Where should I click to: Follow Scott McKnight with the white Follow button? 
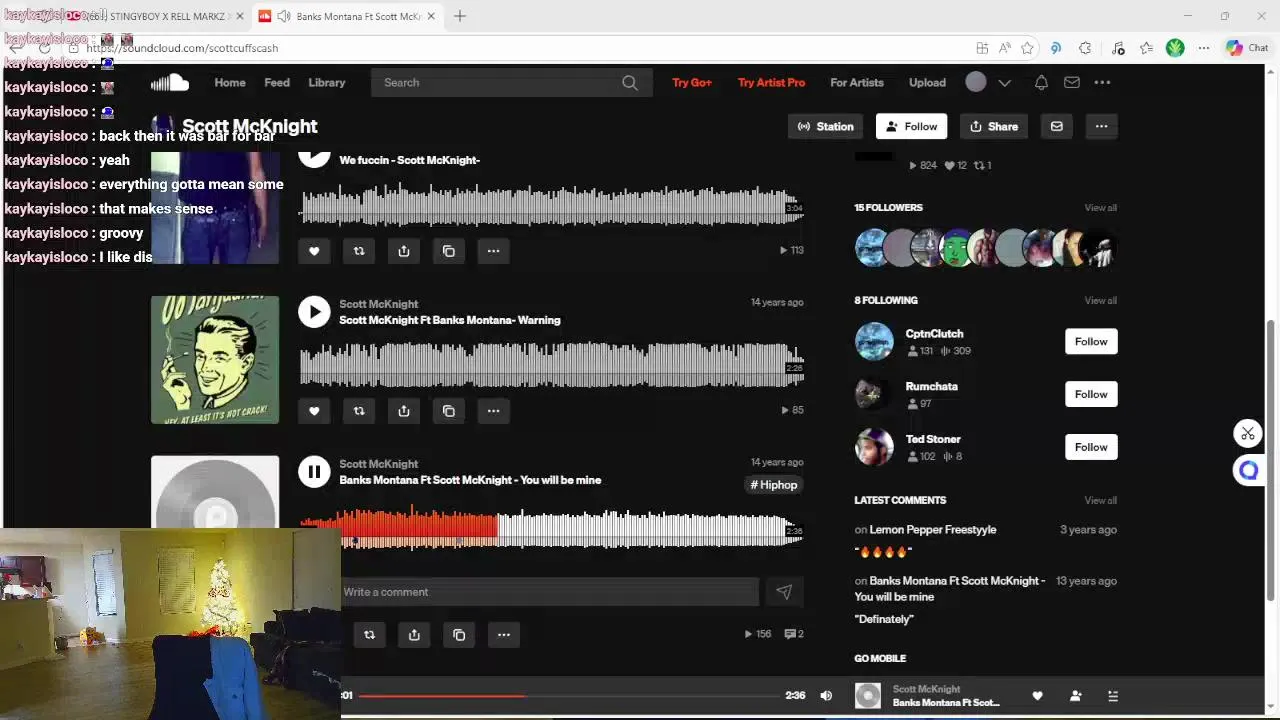tap(911, 126)
